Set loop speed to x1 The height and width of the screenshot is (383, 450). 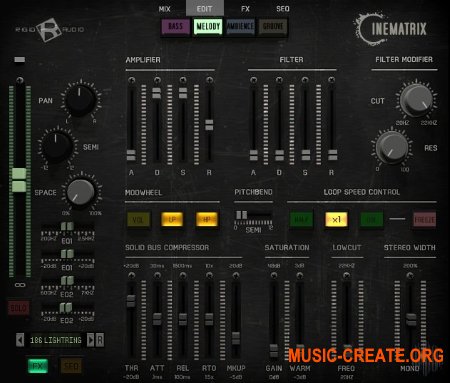[x=336, y=219]
